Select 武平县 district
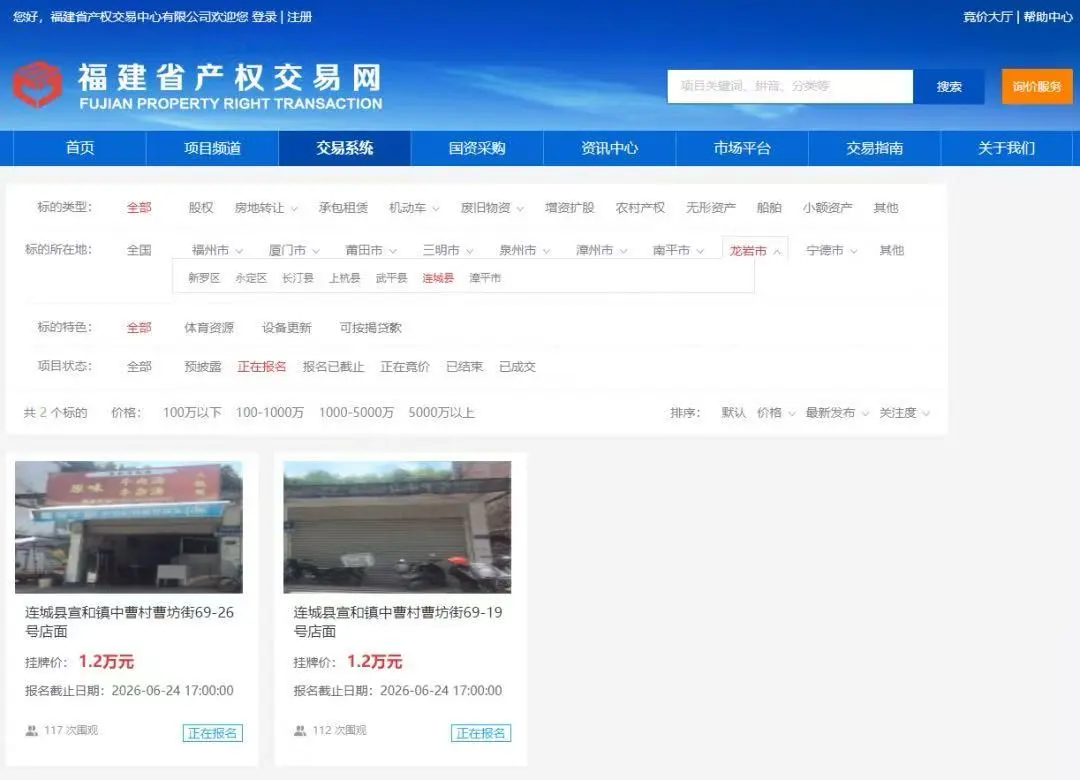 pos(391,278)
